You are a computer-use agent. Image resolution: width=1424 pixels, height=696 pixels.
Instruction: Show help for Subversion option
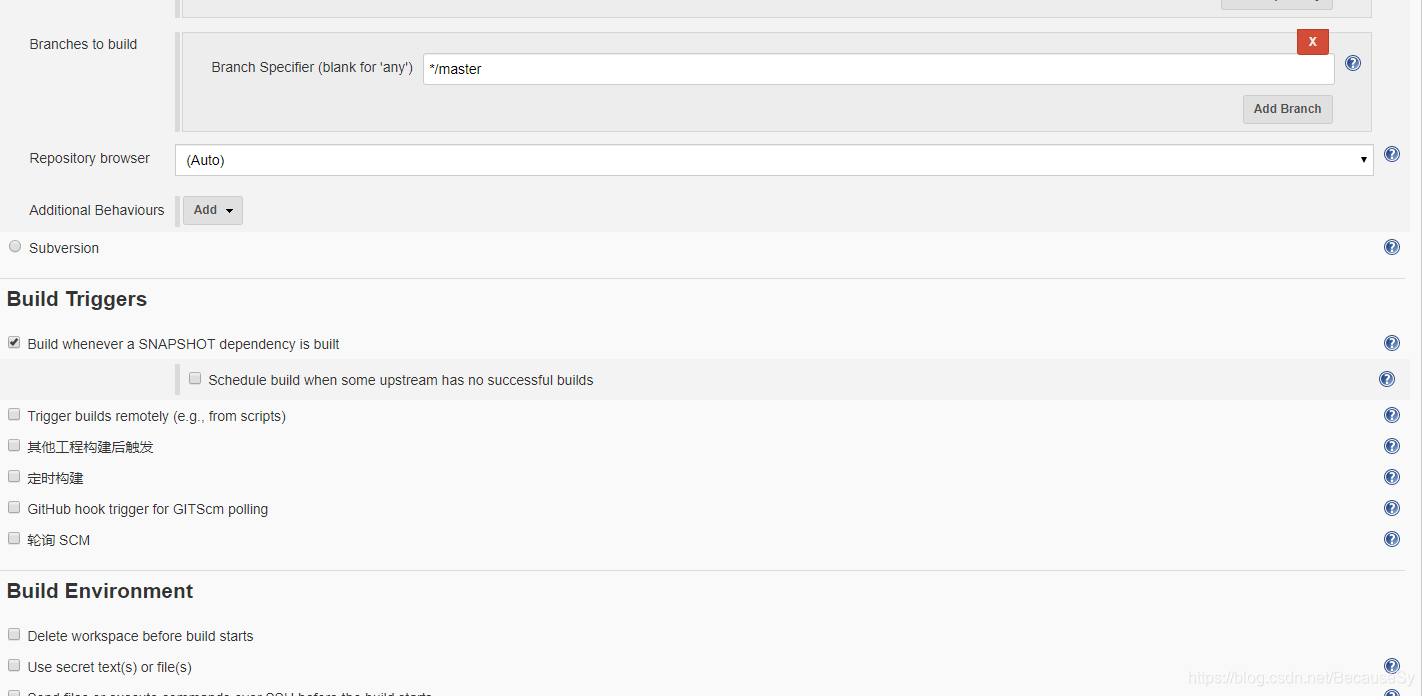(1392, 247)
